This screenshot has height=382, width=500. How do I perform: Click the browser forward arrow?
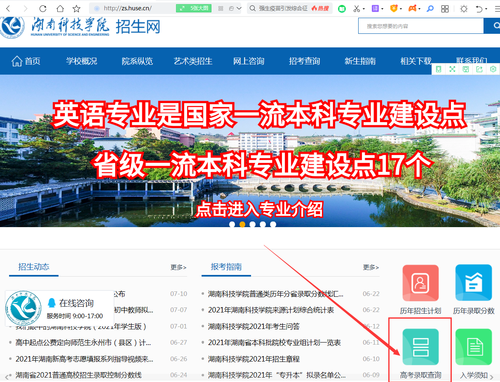tap(25, 8)
